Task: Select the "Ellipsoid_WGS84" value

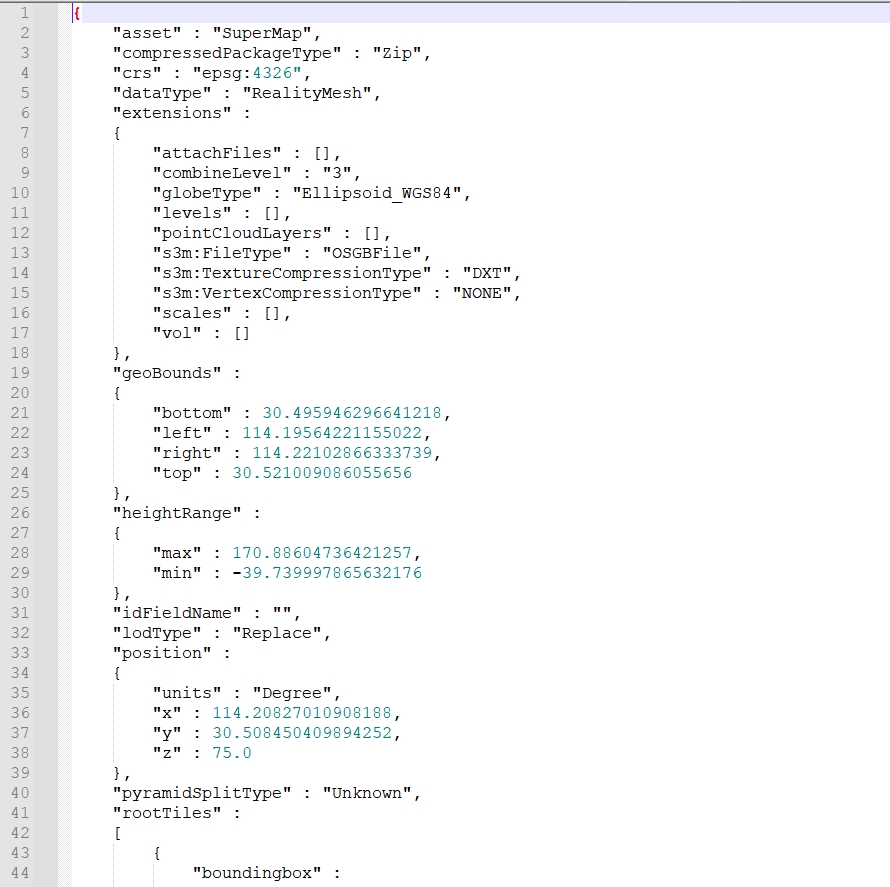Action: [377, 192]
